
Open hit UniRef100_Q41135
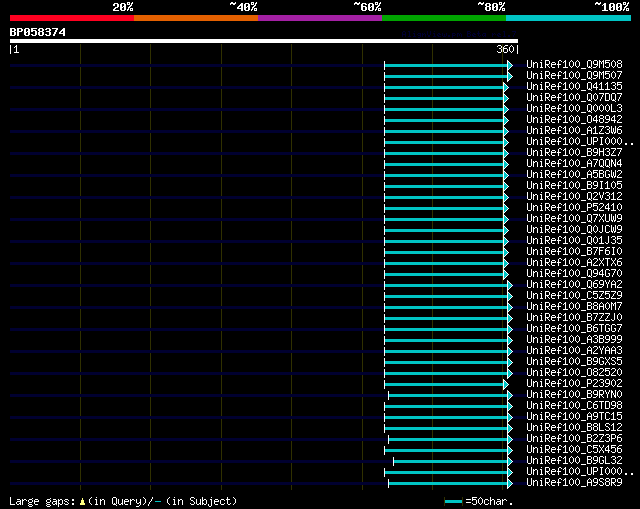tap(574, 87)
